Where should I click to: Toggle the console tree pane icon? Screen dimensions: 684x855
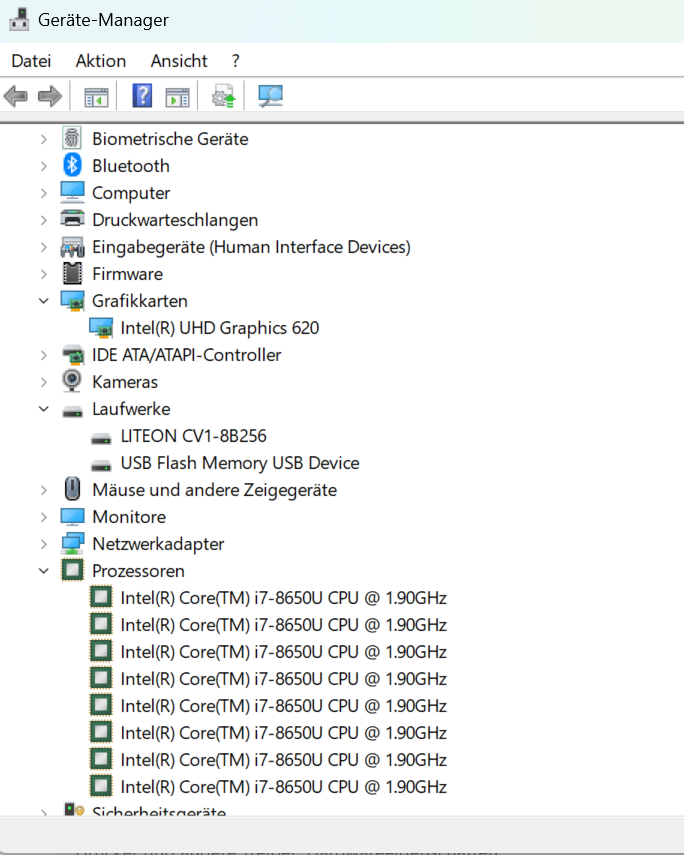coord(97,97)
